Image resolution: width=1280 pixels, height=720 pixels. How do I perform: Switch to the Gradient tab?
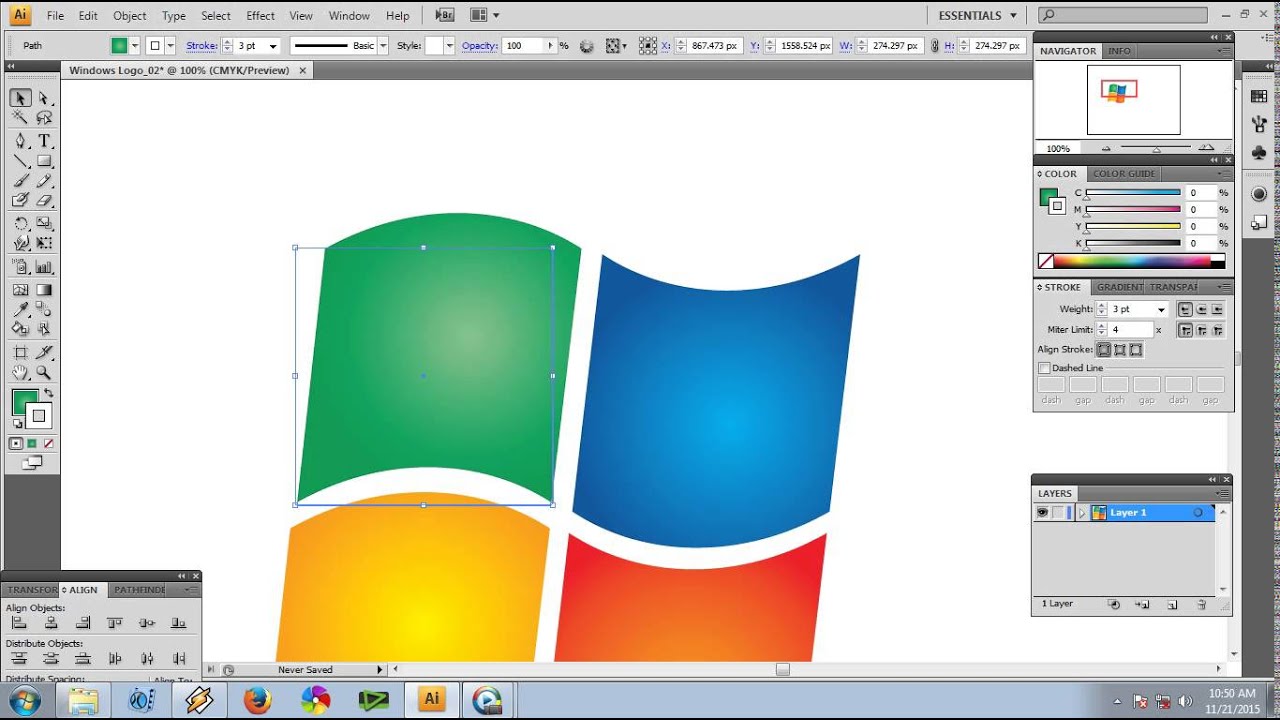pos(1120,287)
